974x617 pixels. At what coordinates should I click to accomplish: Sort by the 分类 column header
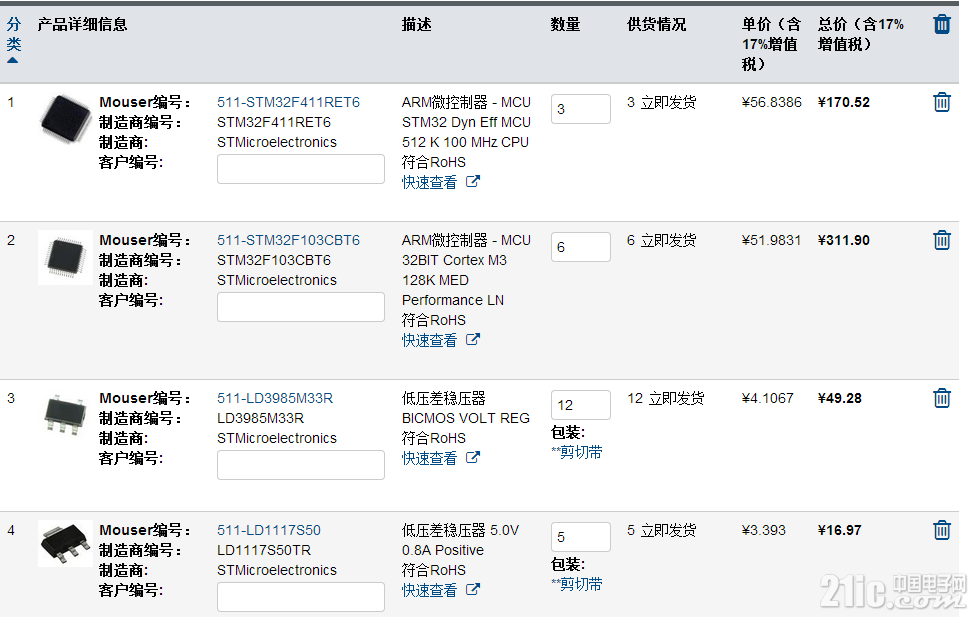pos(14,39)
